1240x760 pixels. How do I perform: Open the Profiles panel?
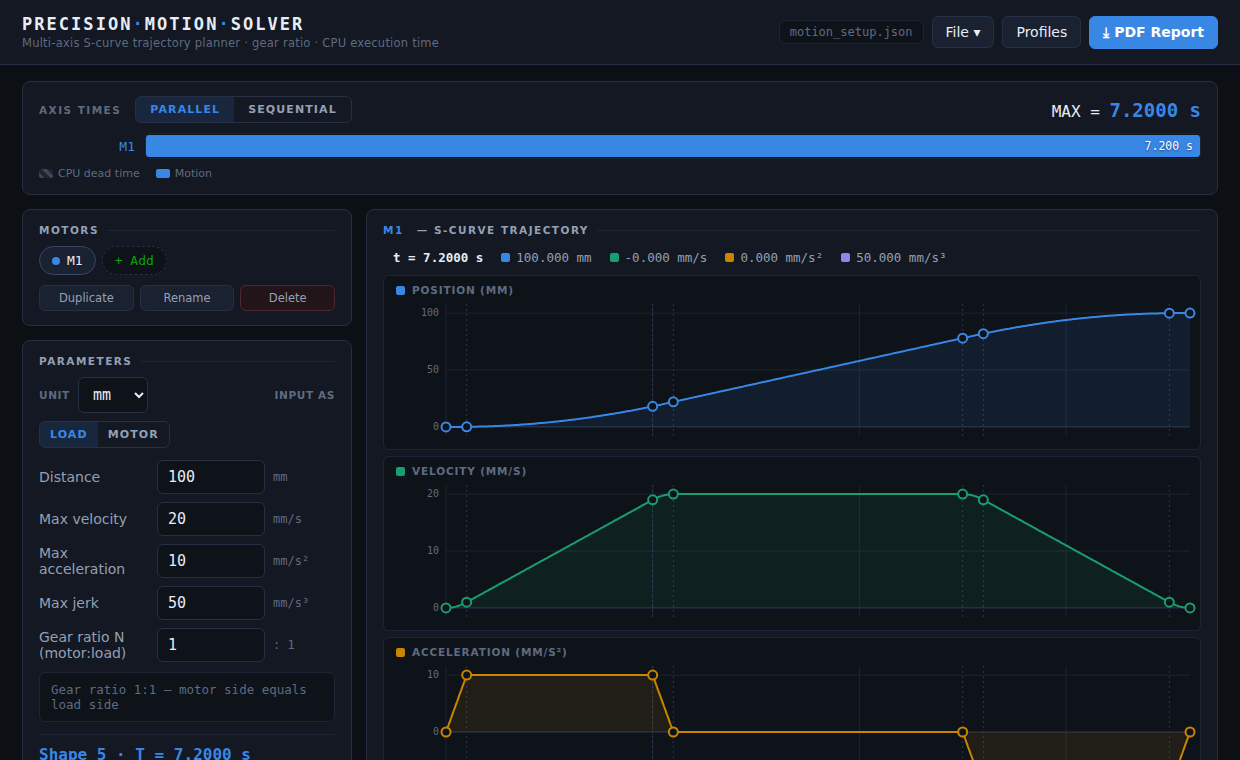point(1041,32)
